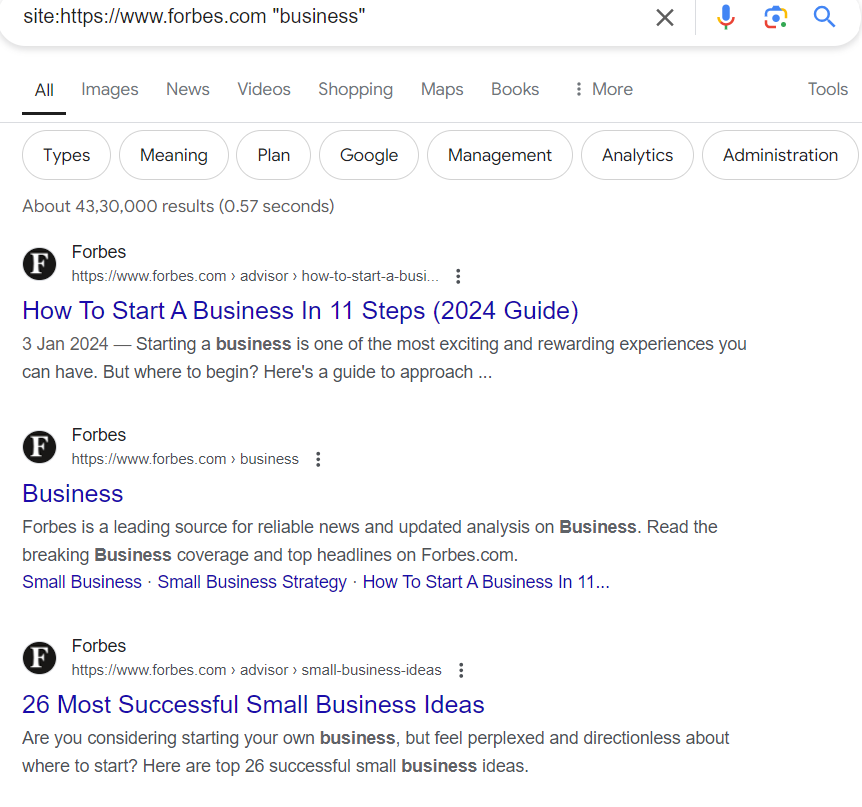Clear the search query with the X icon
862x807 pixels.
click(x=665, y=18)
